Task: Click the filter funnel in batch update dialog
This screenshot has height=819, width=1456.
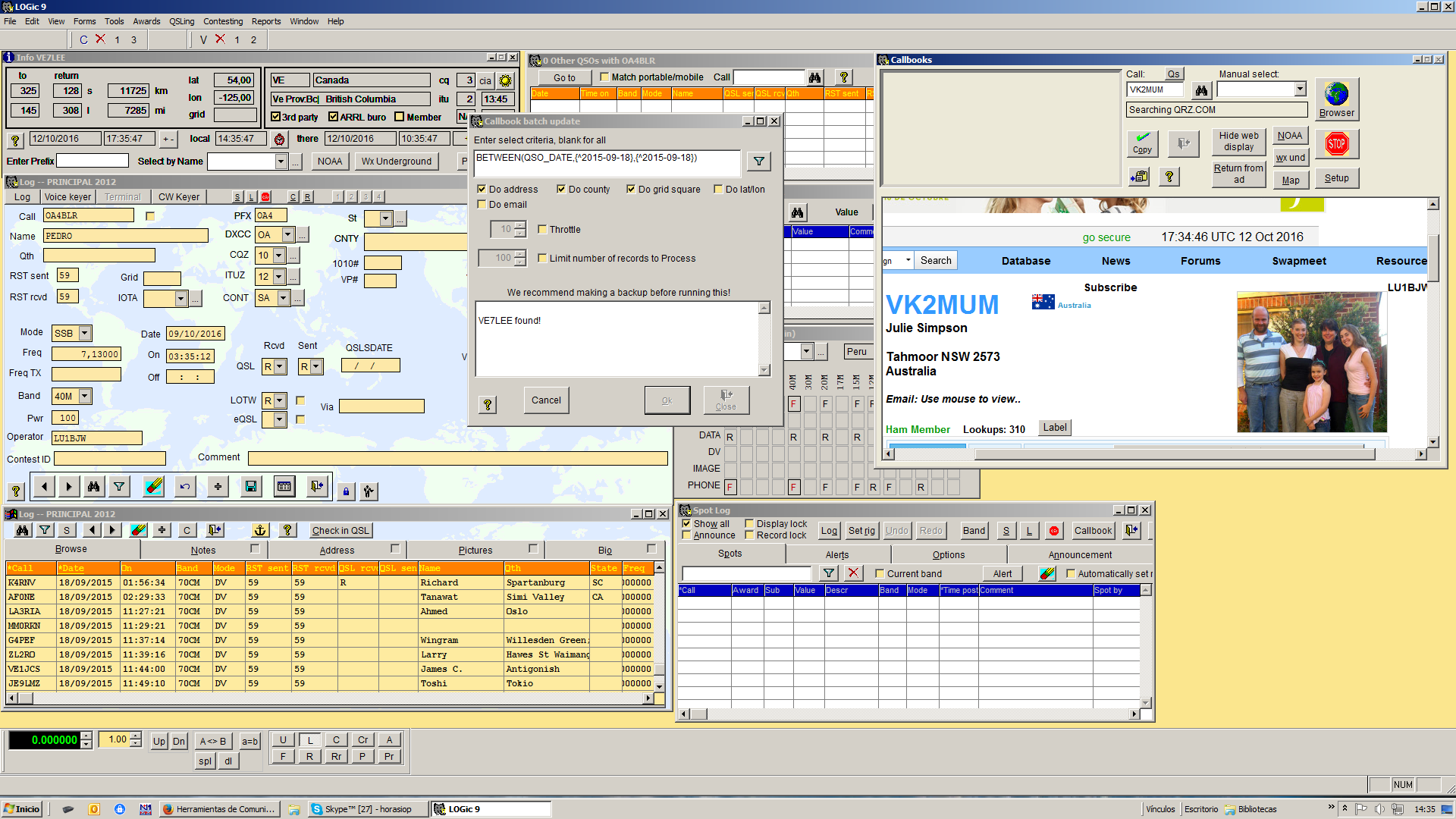Action: point(758,162)
